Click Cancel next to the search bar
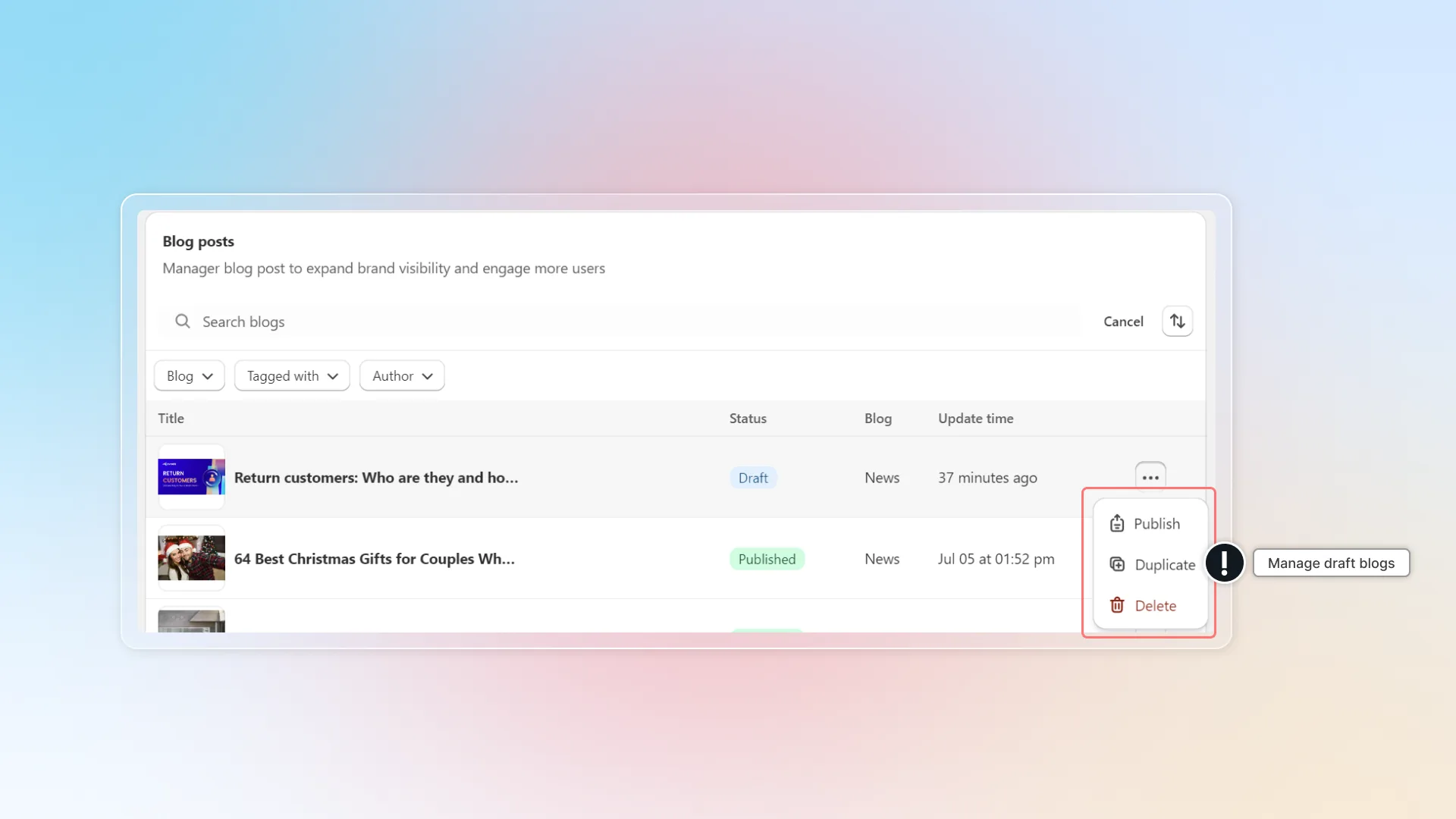This screenshot has height=819, width=1456. click(x=1123, y=322)
